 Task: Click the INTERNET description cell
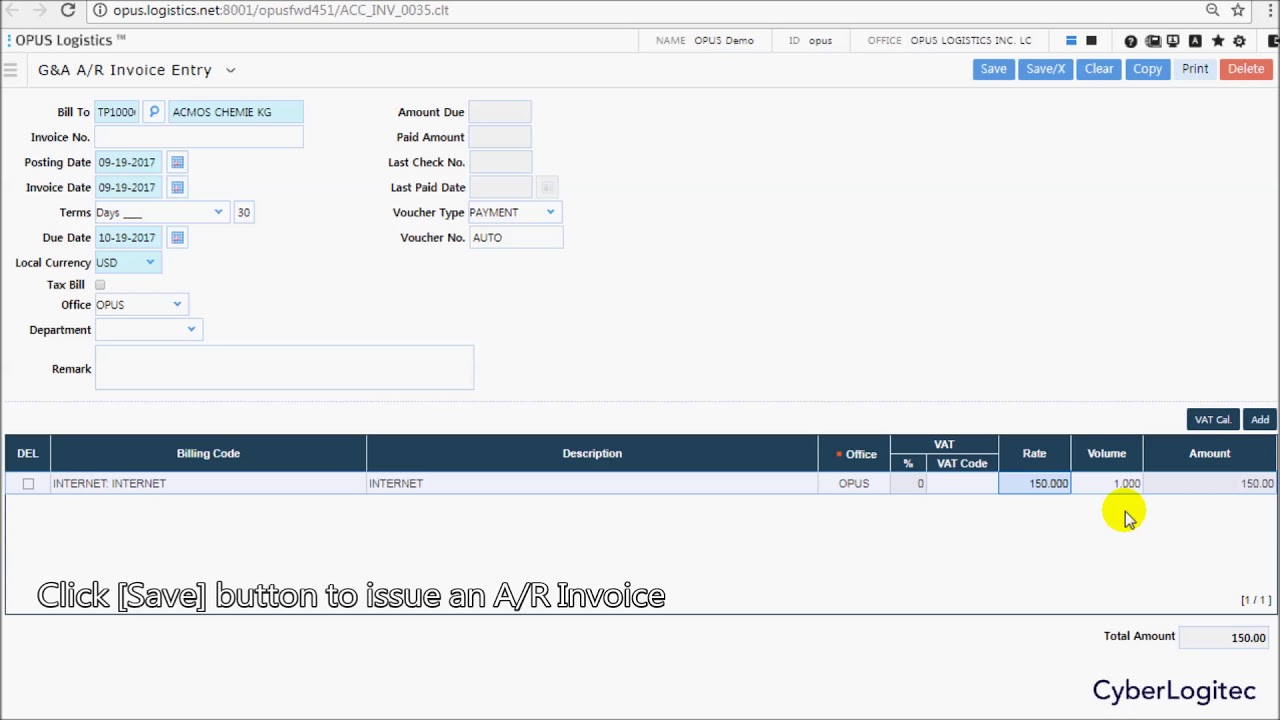pyautogui.click(x=592, y=484)
